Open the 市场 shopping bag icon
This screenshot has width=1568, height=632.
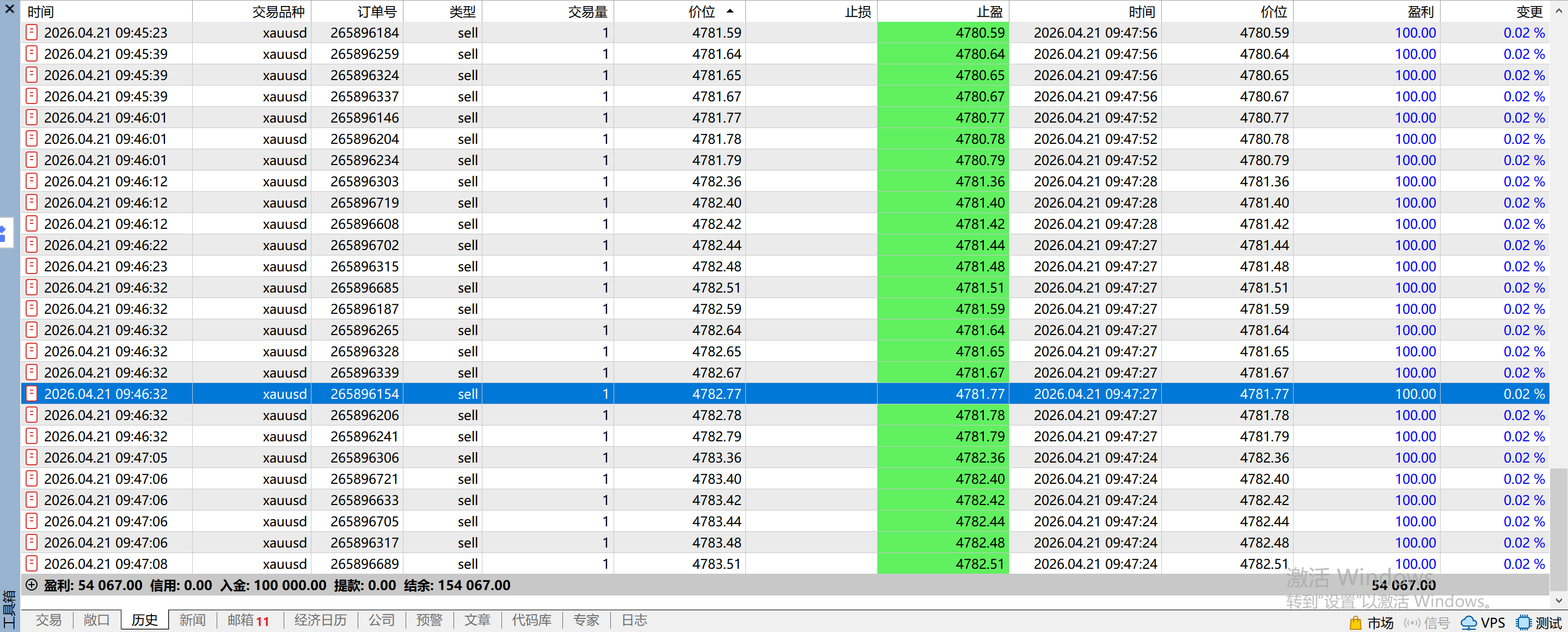1355,622
